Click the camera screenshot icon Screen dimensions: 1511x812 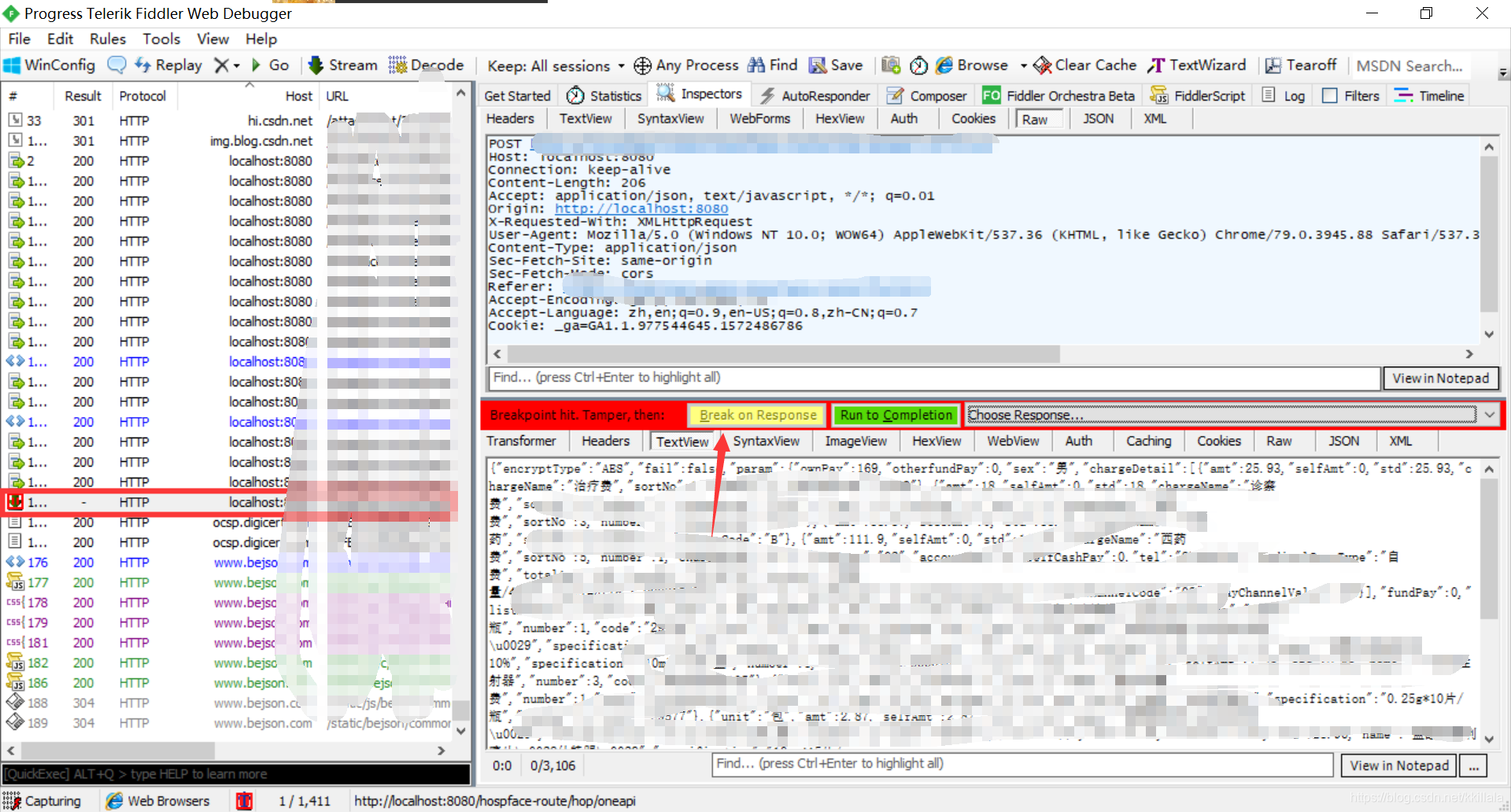tap(891, 65)
